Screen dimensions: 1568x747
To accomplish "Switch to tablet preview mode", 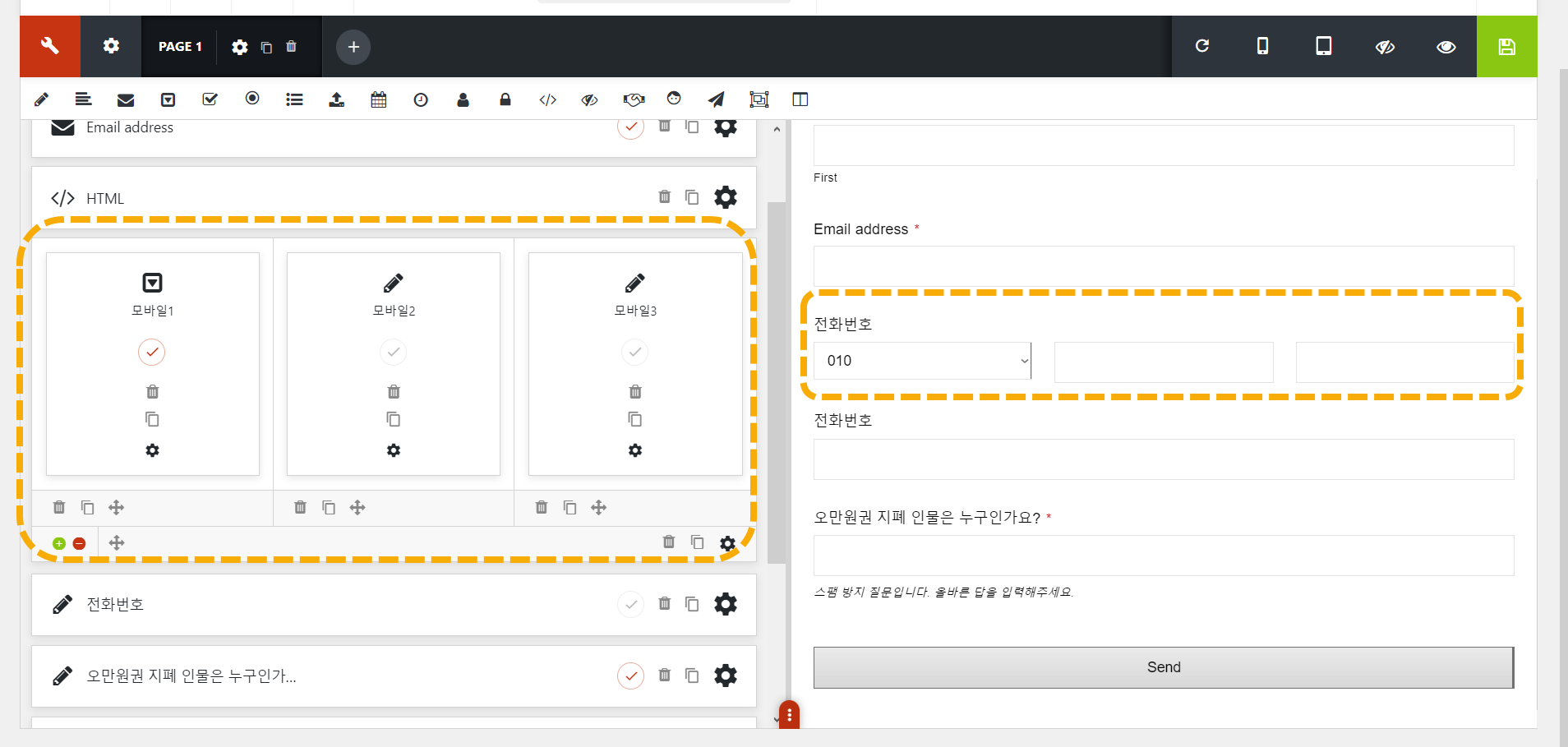I will point(1322,46).
